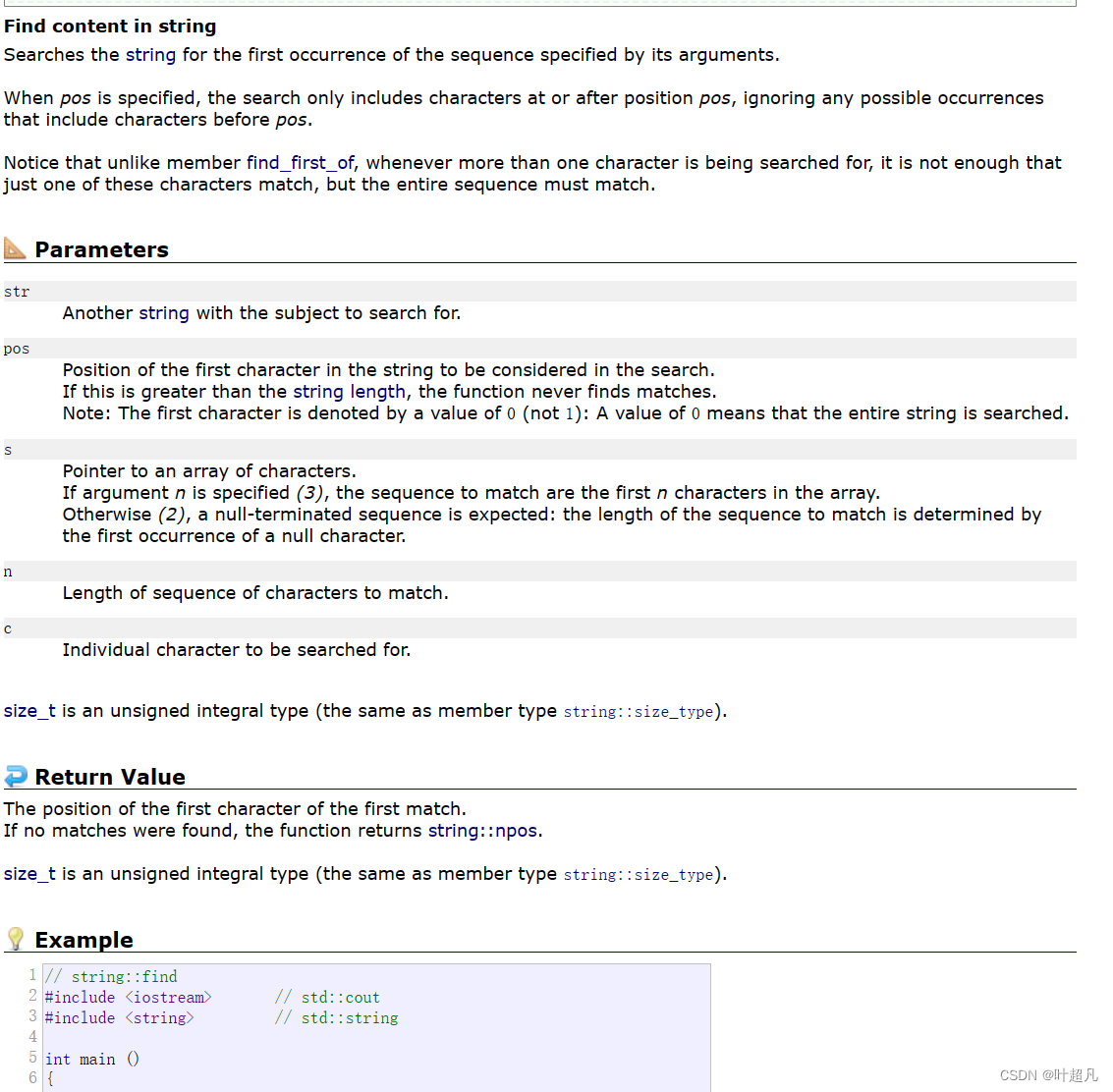Open the string::npos link

click(x=482, y=831)
